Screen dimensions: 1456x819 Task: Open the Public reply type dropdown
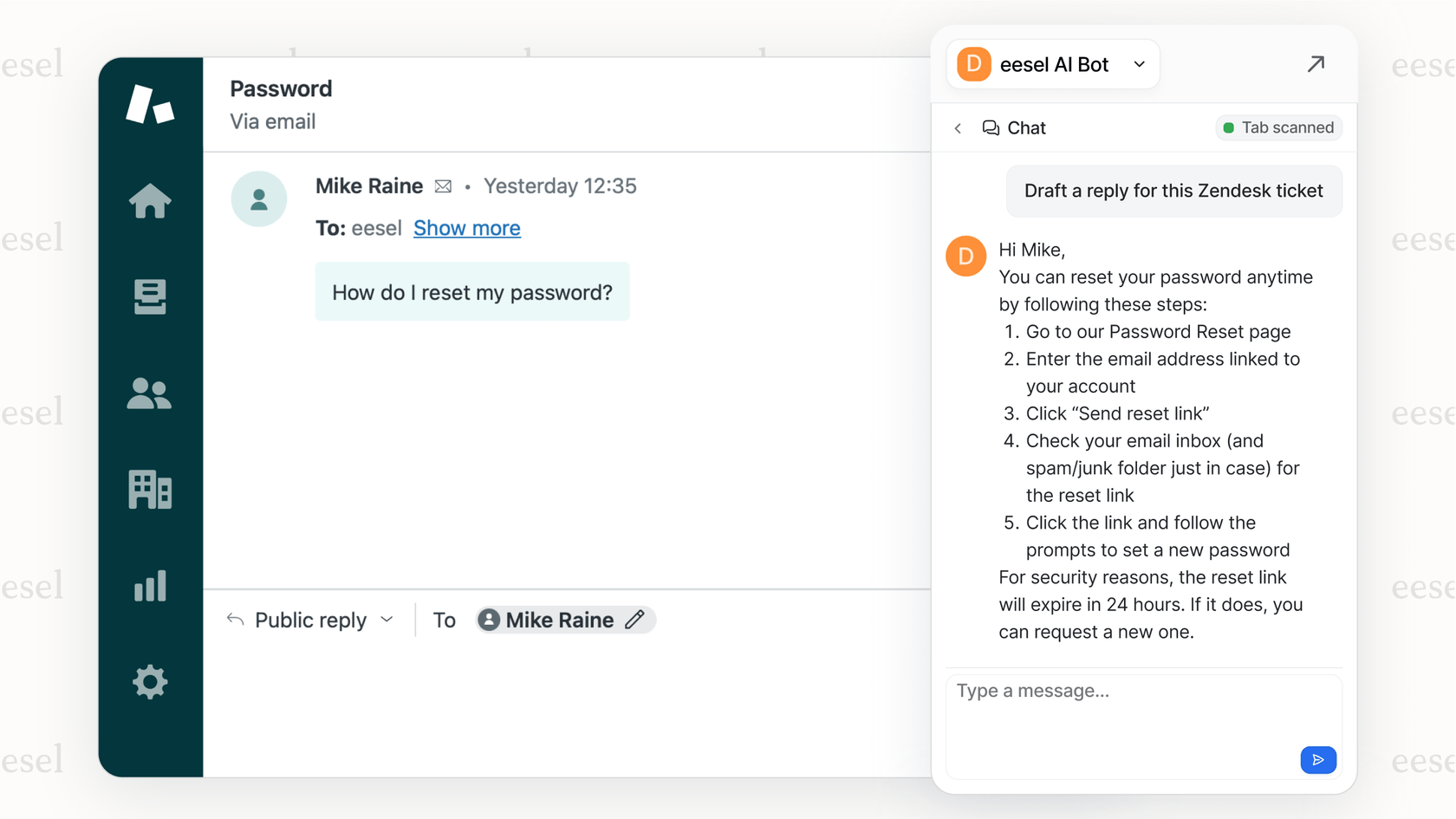click(310, 619)
